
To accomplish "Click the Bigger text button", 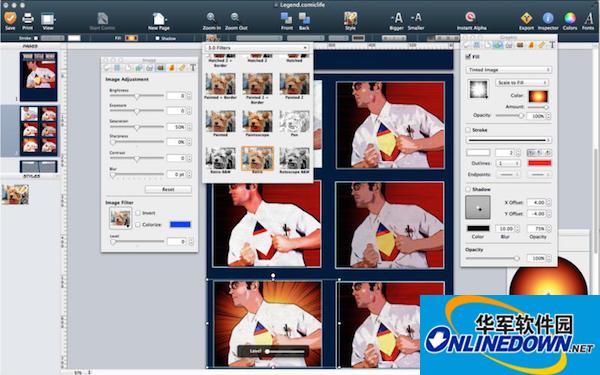I will 396,21.
